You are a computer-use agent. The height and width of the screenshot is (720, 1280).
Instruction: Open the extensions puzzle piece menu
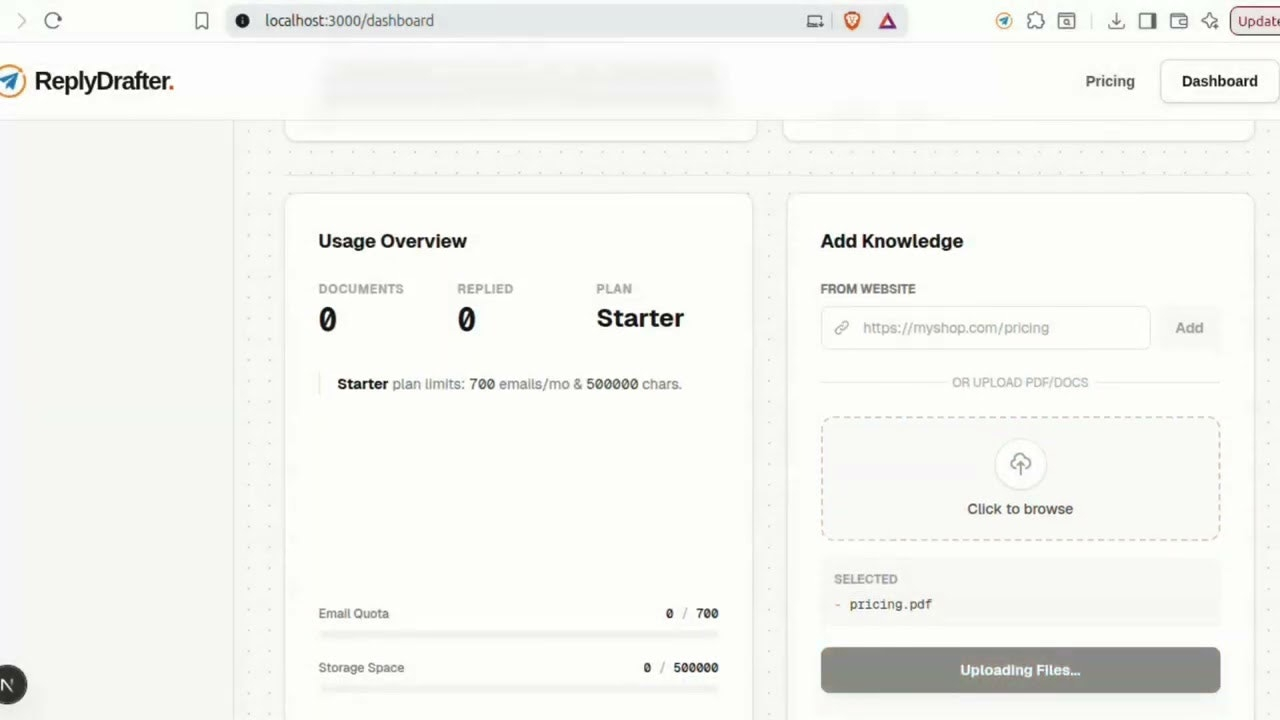pyautogui.click(x=1036, y=20)
